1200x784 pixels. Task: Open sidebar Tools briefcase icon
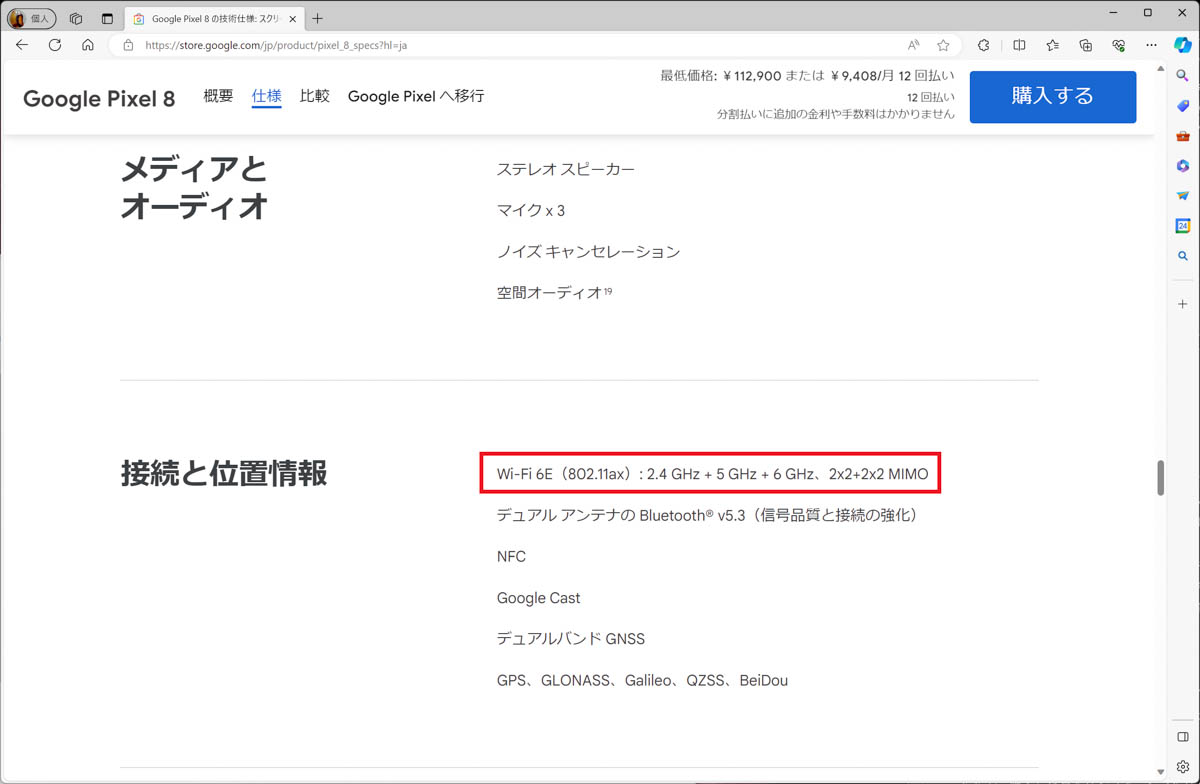point(1183,136)
